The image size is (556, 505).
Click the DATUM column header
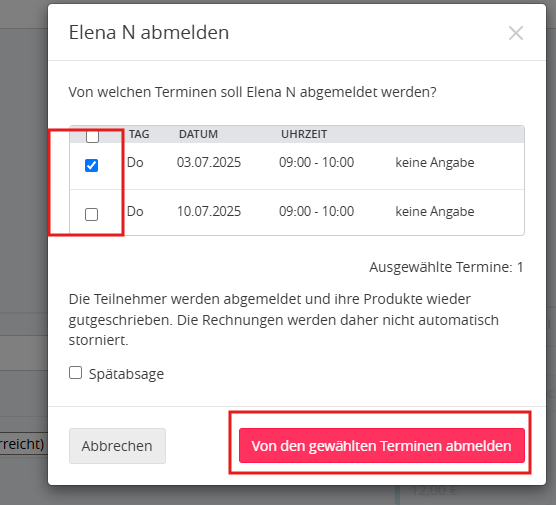point(198,134)
